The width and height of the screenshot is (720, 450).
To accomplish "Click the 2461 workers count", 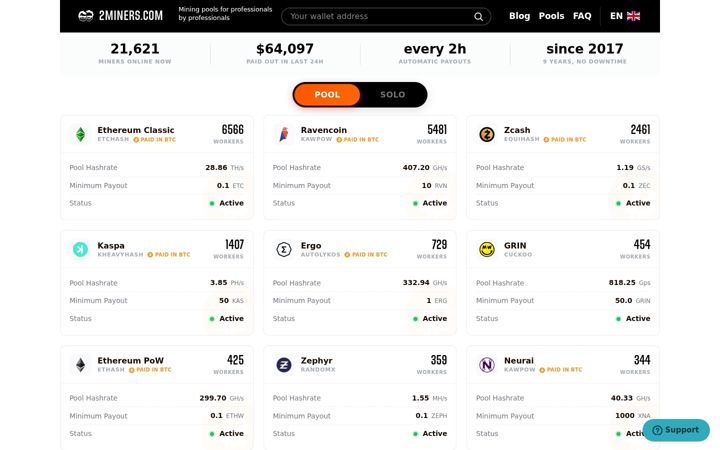I will [640, 130].
